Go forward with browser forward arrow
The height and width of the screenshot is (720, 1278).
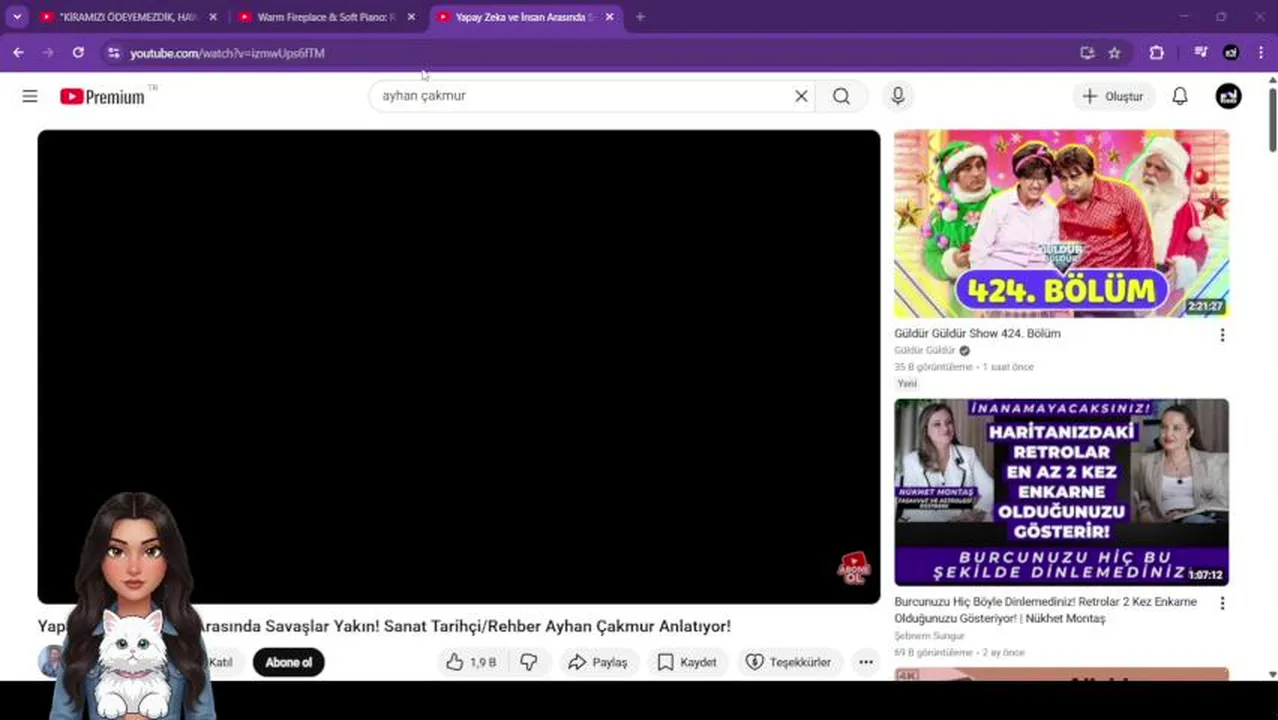coord(48,53)
